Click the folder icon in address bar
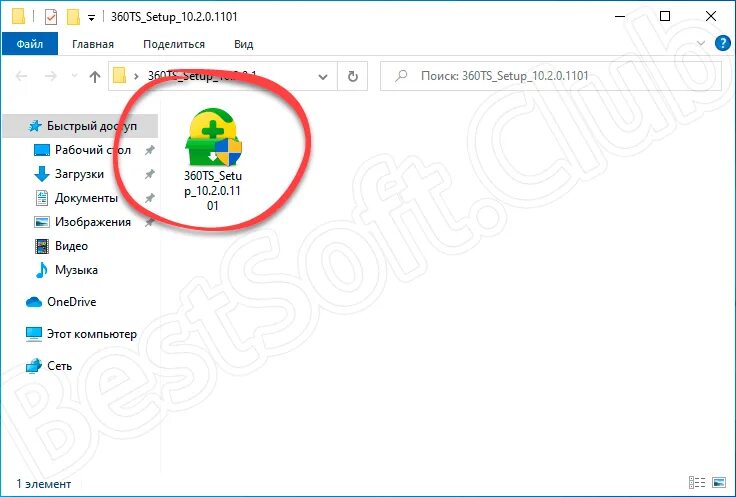This screenshot has height=497, width=736. pyautogui.click(x=120, y=76)
